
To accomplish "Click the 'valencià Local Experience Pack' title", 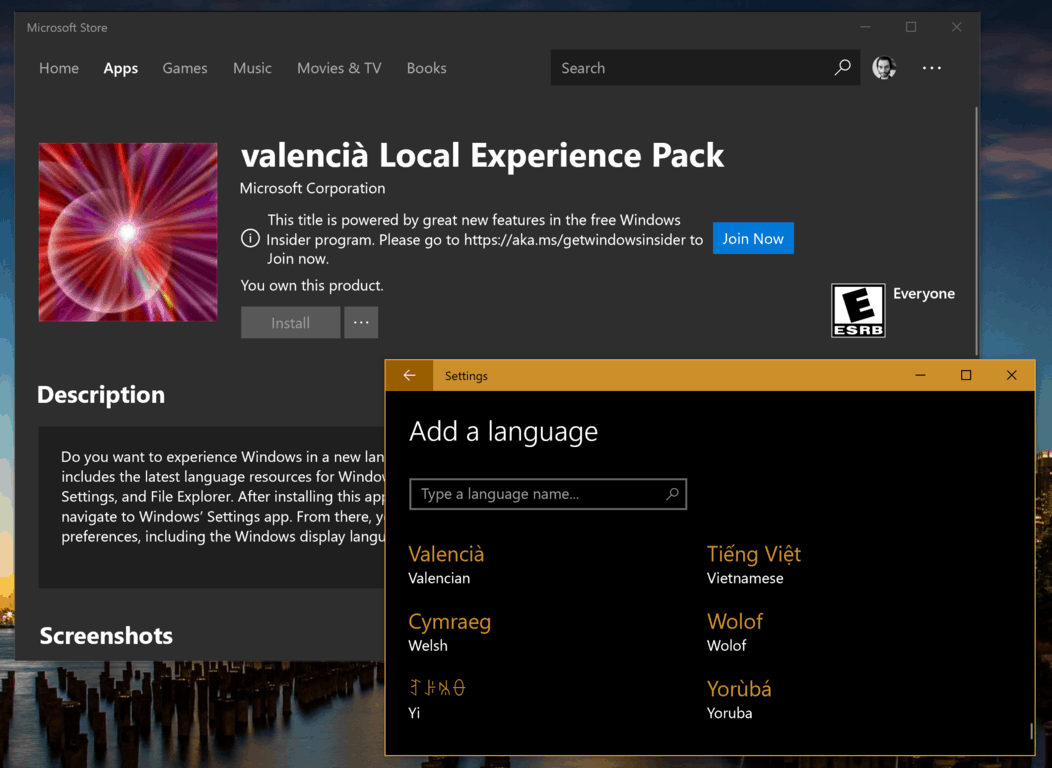I will (x=482, y=156).
